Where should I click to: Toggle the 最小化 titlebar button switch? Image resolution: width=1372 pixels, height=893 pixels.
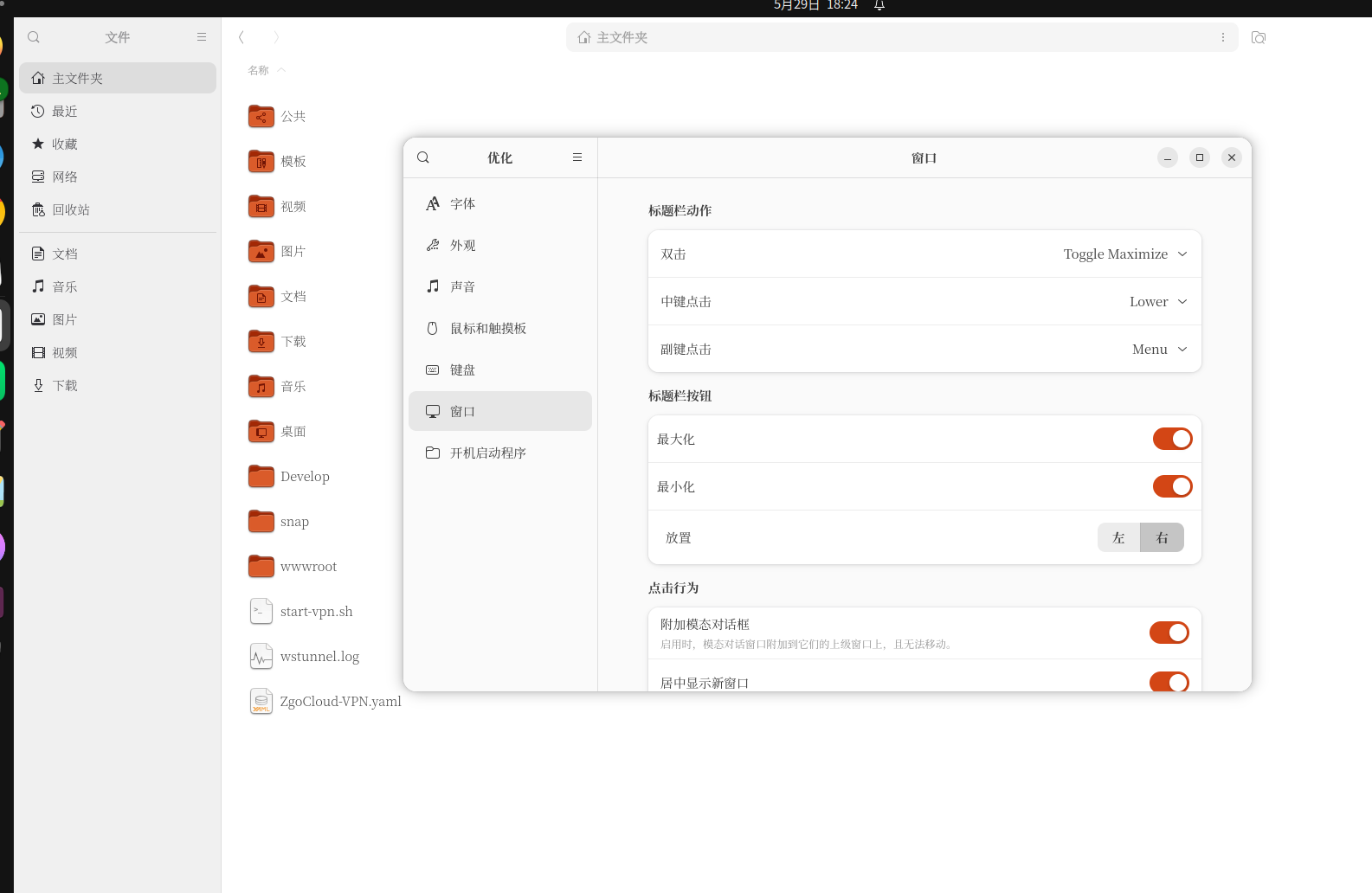[1172, 486]
